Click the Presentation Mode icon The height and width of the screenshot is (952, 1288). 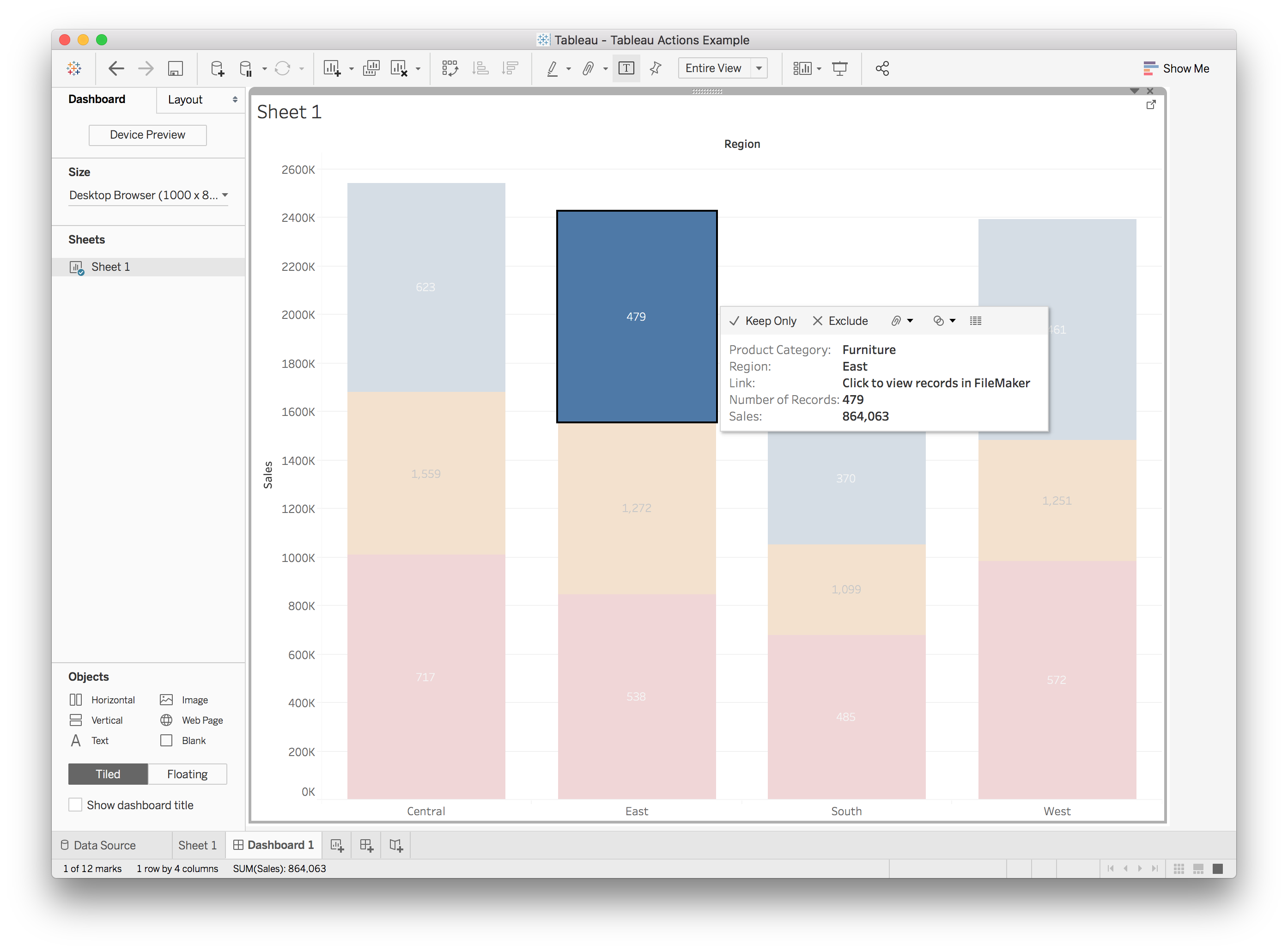[x=839, y=68]
